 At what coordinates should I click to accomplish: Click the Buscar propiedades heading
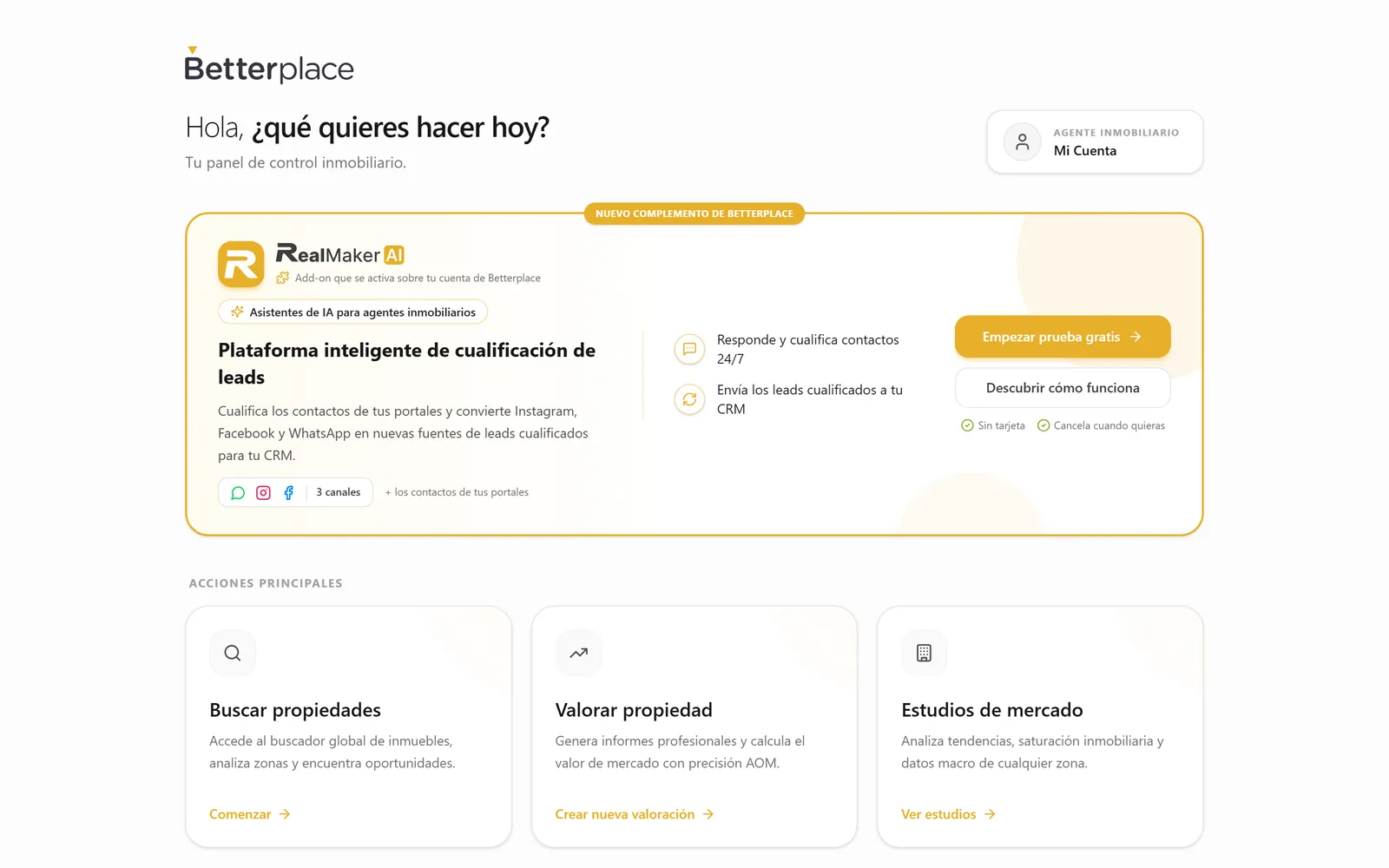pyautogui.click(x=295, y=710)
